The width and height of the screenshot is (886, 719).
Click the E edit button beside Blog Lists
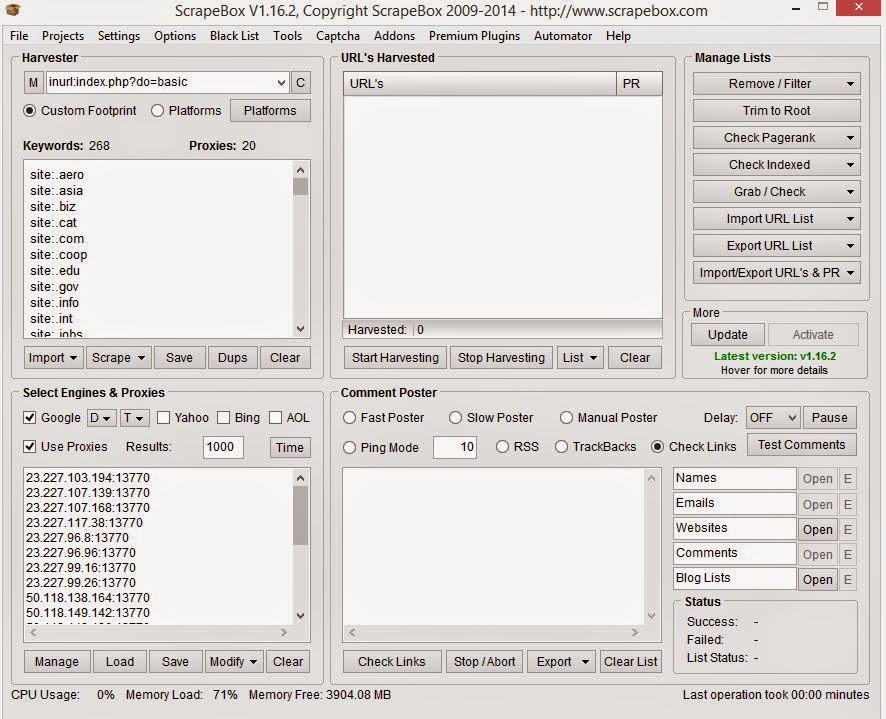tap(847, 578)
